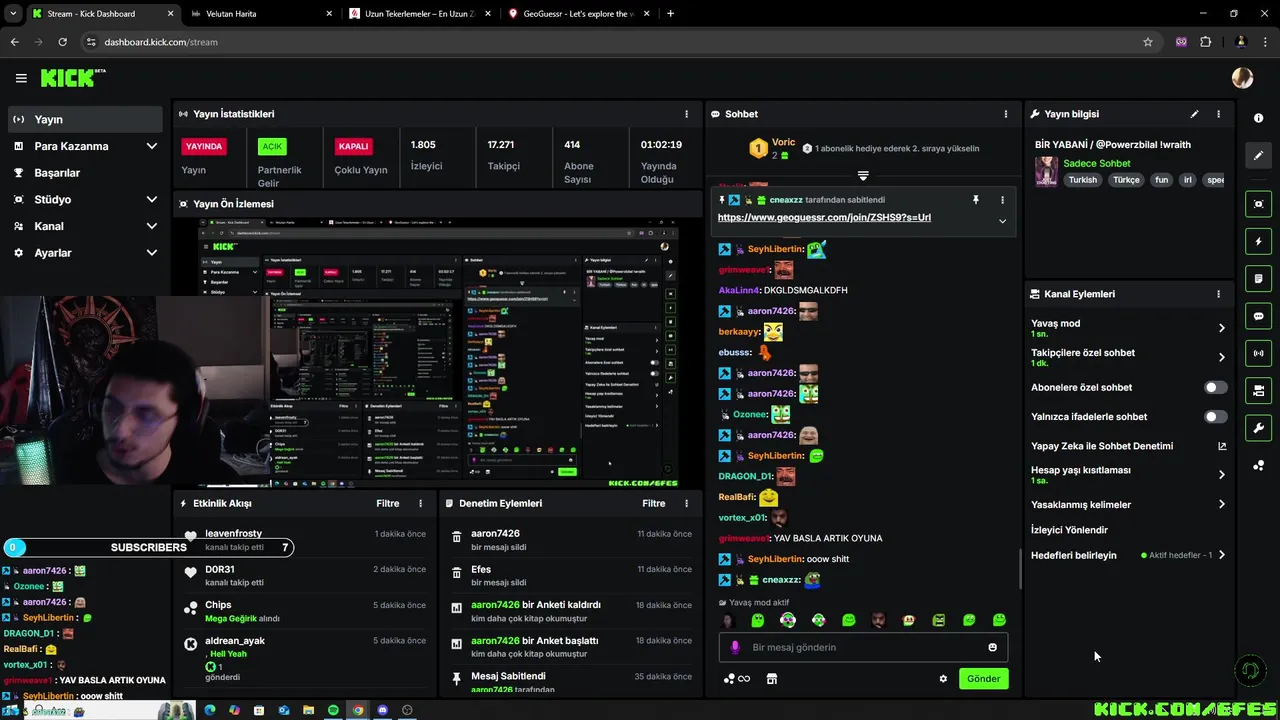
Task: Toggle the lightning bolt activity widget icon
Action: 1258,241
